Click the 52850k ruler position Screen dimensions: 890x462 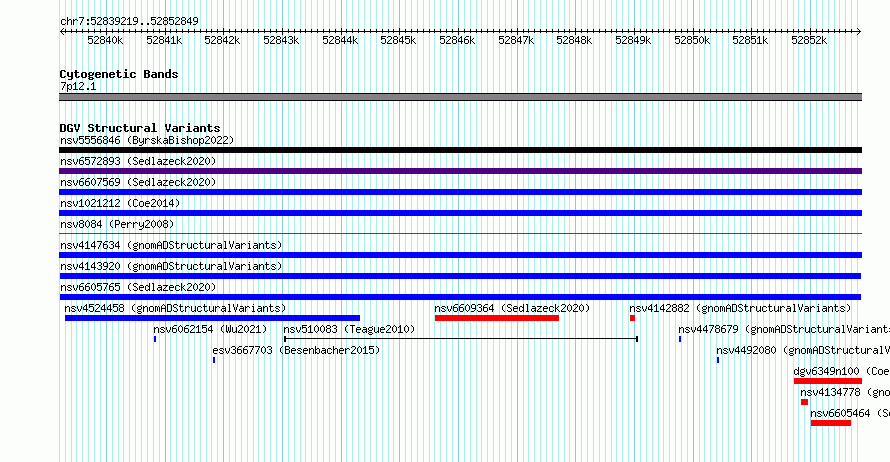692,40
